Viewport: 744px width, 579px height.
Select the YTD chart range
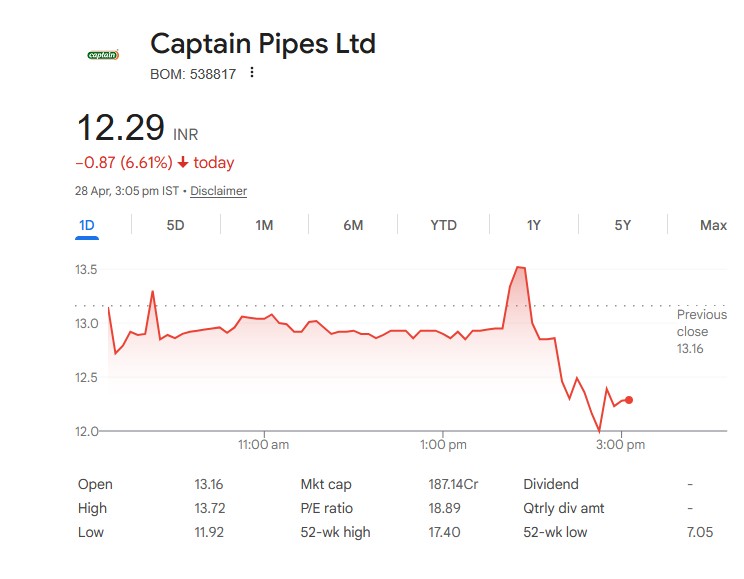coord(443,225)
